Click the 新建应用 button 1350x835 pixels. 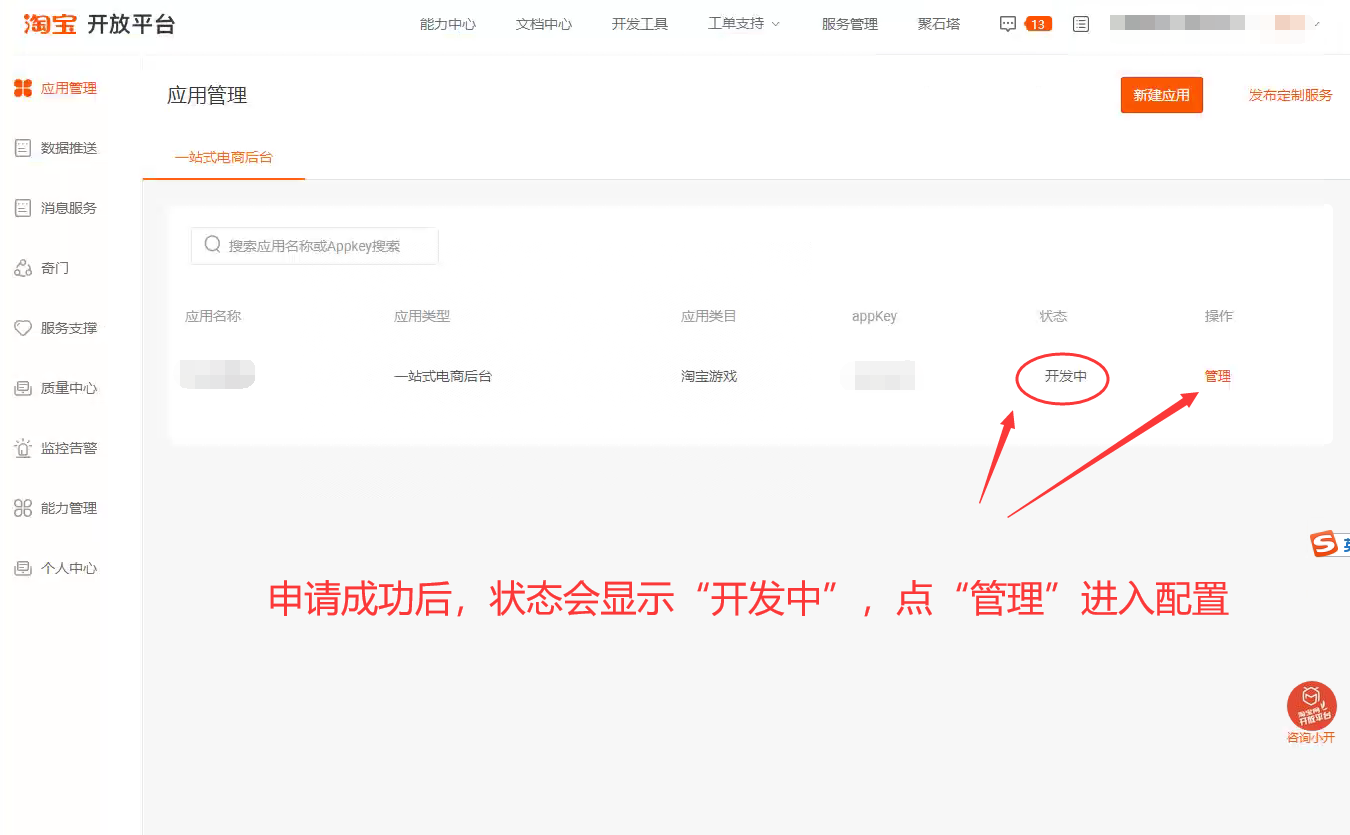(1162, 95)
